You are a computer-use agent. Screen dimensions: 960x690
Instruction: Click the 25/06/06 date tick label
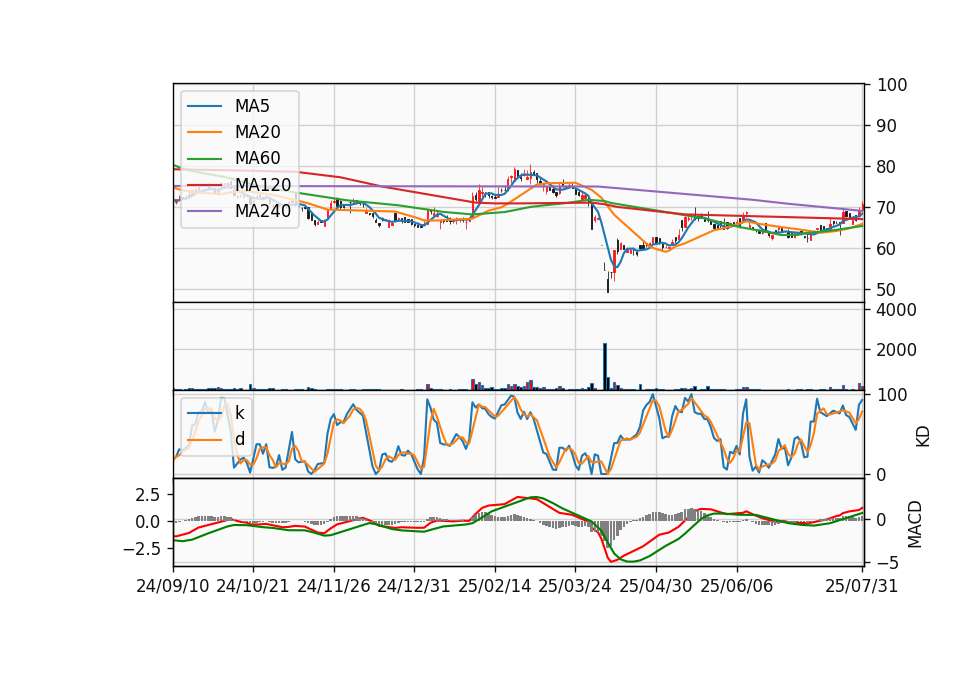click(x=737, y=586)
